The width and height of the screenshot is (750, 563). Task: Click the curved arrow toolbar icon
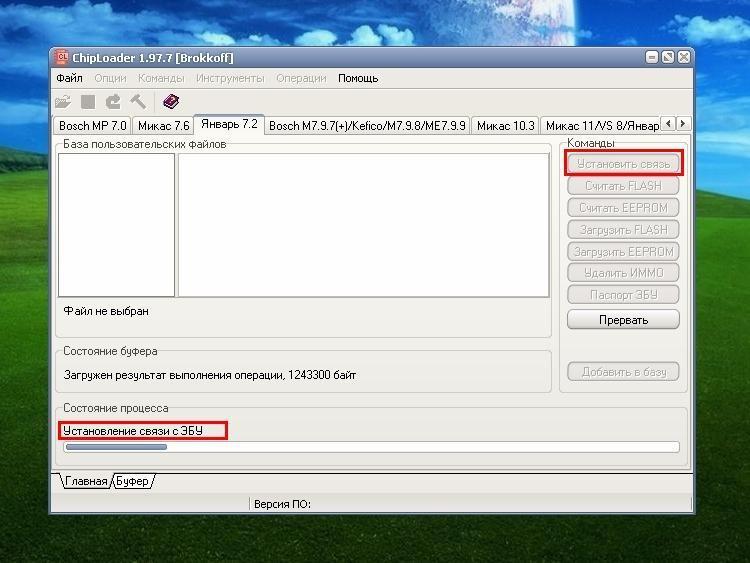click(x=113, y=102)
